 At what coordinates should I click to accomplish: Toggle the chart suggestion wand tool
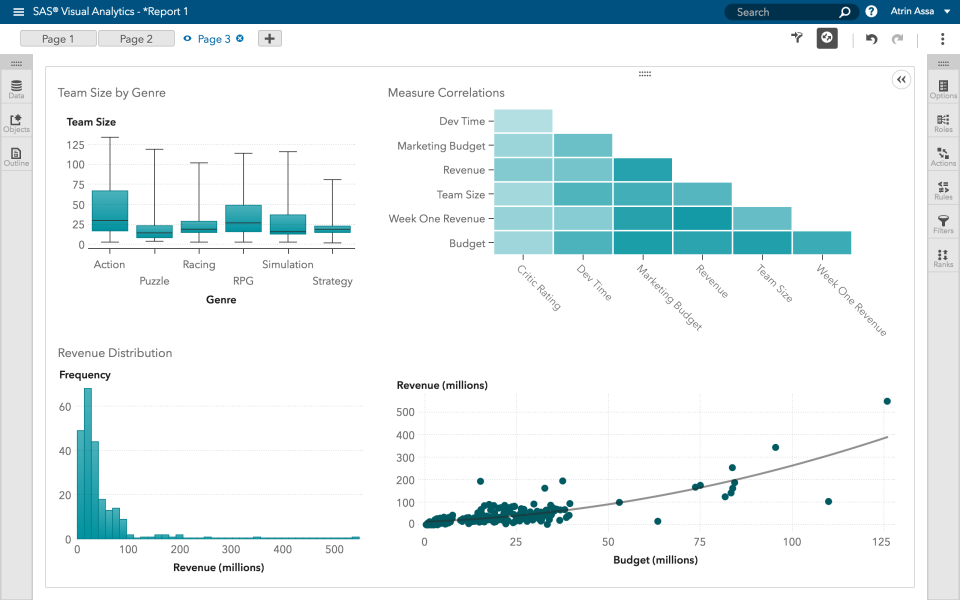click(796, 37)
